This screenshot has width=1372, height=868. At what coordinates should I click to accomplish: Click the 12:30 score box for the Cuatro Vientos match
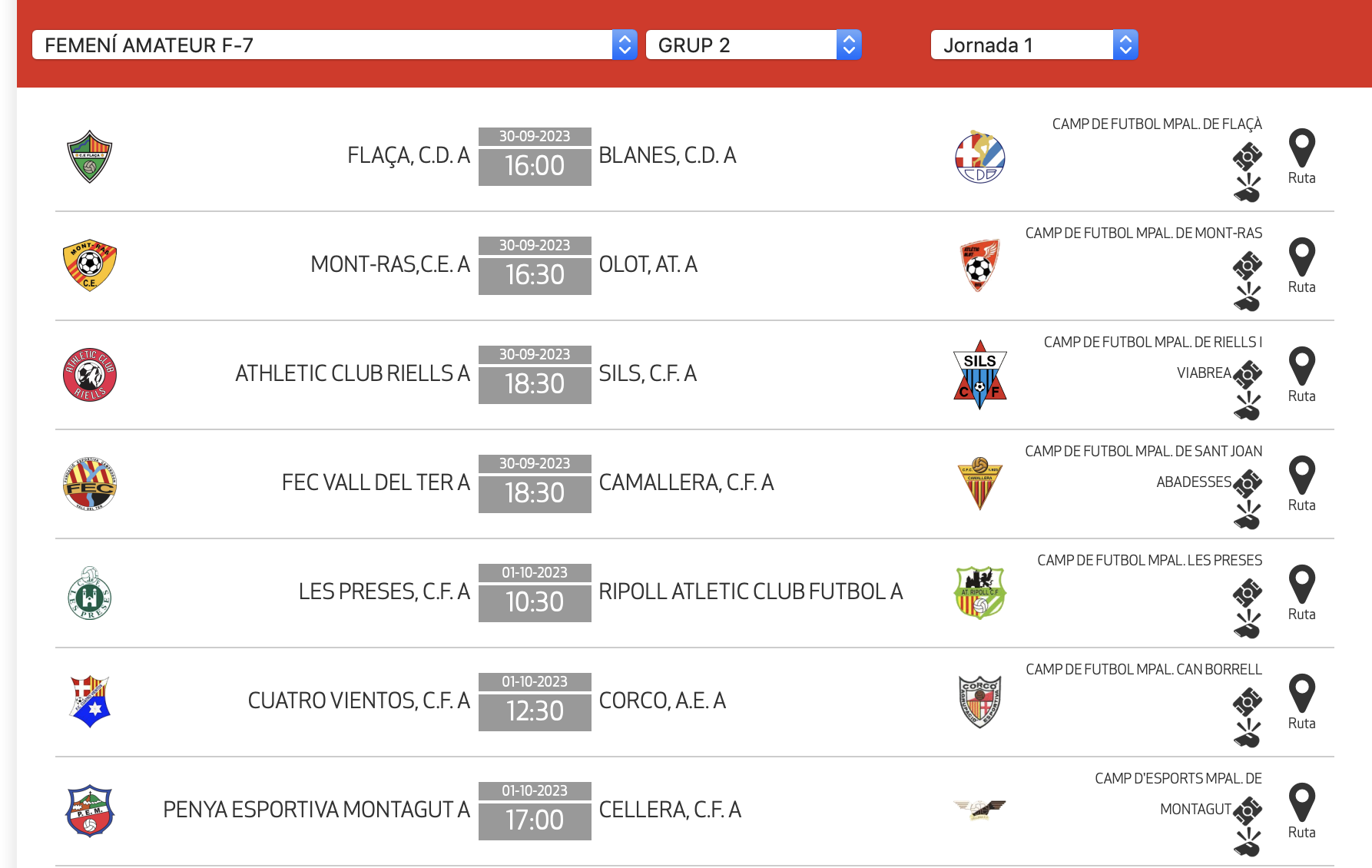535,711
